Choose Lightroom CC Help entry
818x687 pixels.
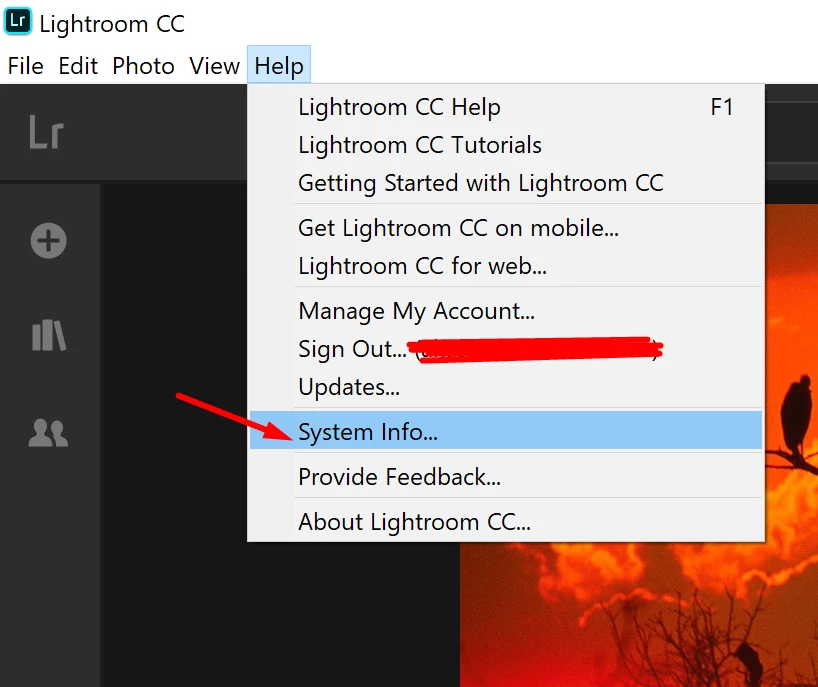(x=506, y=107)
